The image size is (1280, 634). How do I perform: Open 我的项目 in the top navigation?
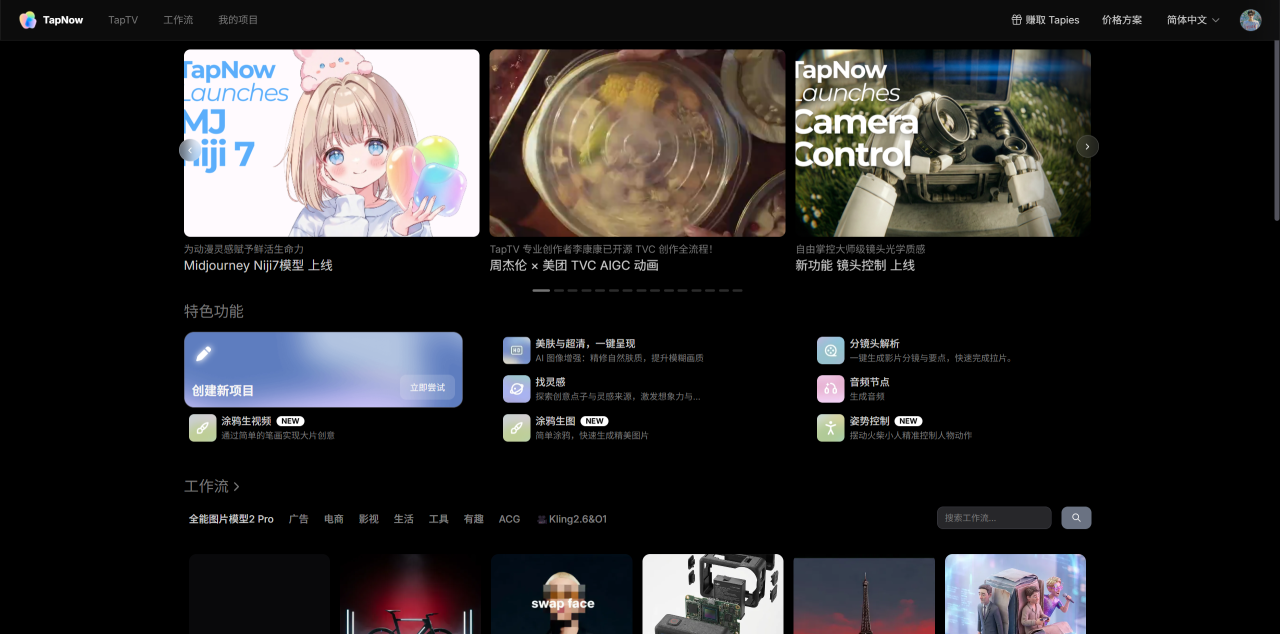pyautogui.click(x=238, y=20)
